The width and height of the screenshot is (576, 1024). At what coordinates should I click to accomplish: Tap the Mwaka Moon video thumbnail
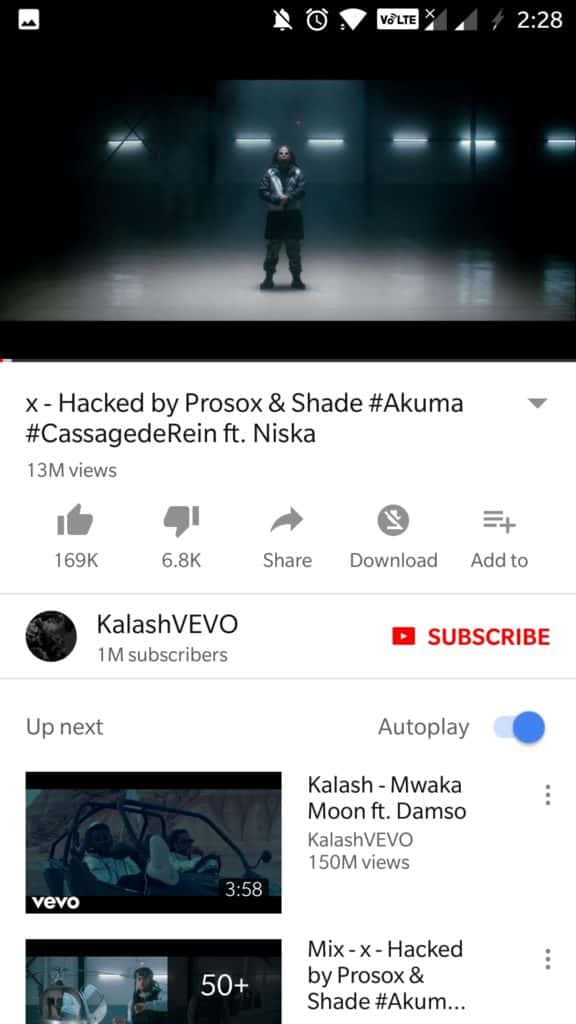tap(153, 842)
